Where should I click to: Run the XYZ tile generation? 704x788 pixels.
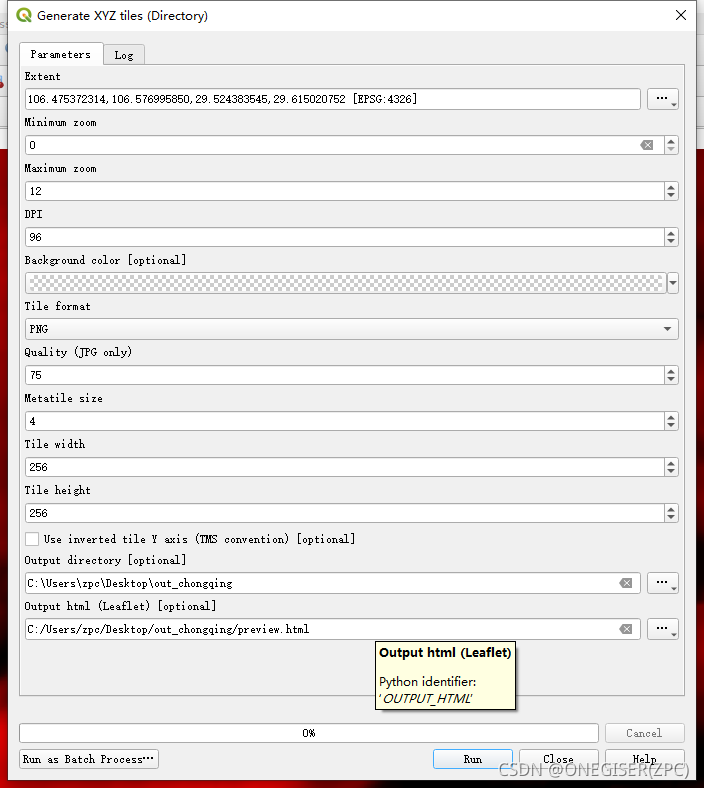click(473, 759)
